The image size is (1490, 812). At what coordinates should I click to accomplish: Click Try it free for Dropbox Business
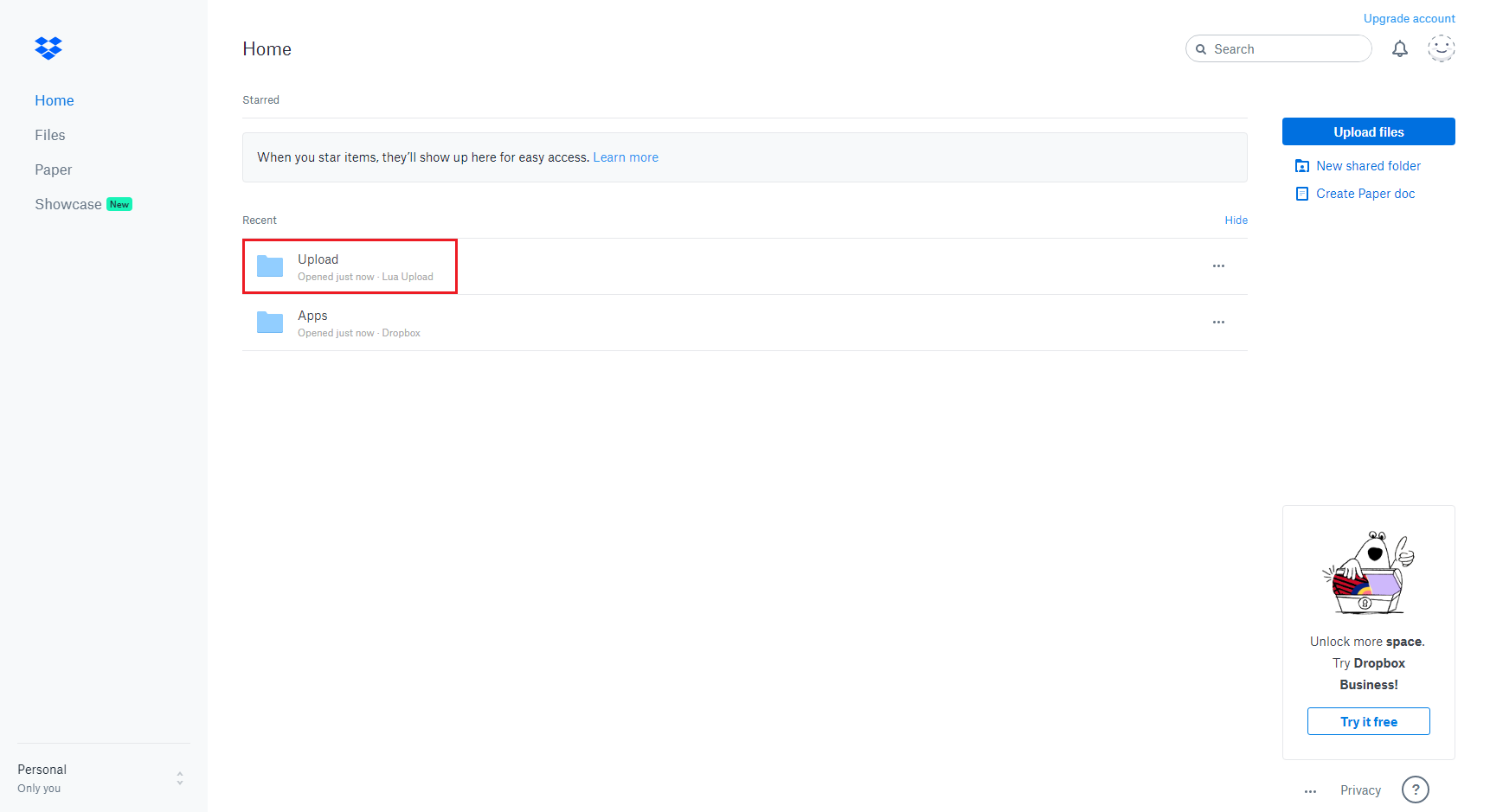(1368, 720)
